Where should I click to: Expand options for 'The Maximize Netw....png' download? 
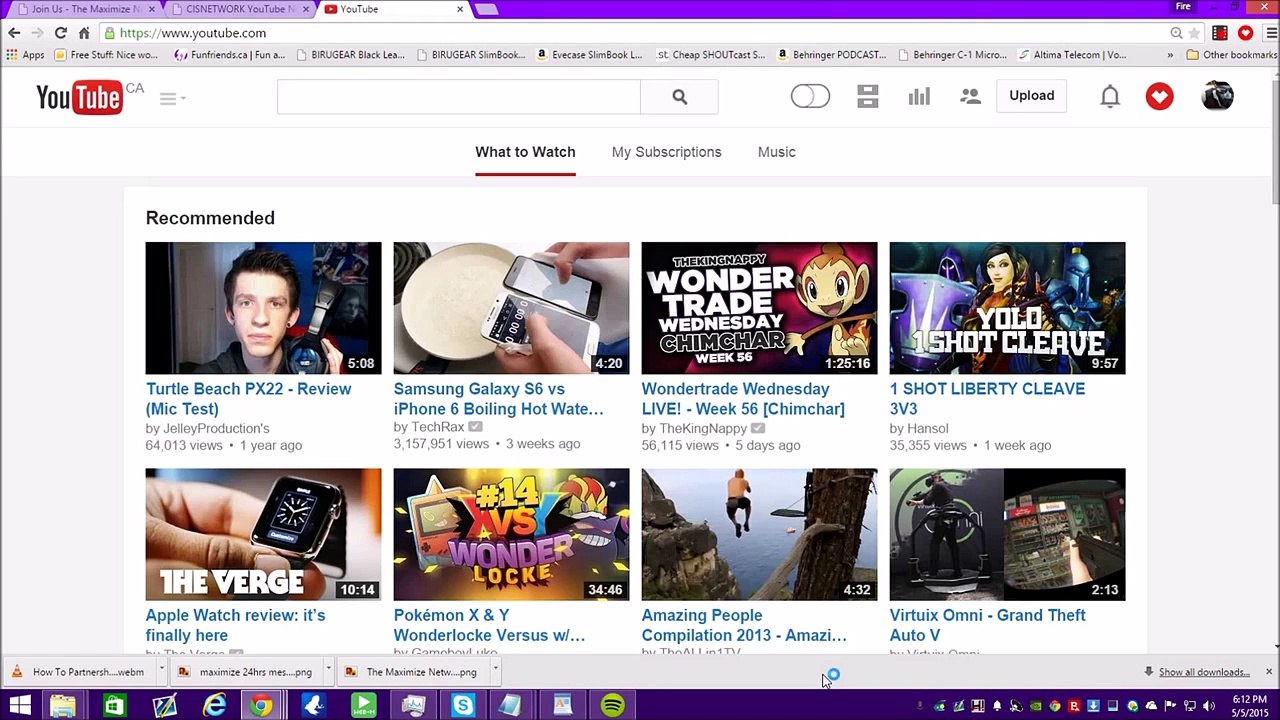click(x=495, y=671)
